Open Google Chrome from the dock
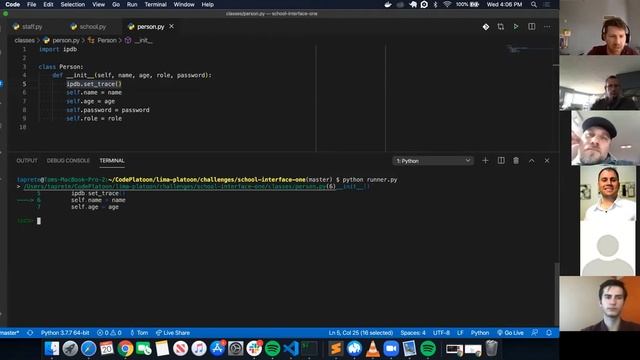The width and height of the screenshot is (640, 360). (125, 349)
